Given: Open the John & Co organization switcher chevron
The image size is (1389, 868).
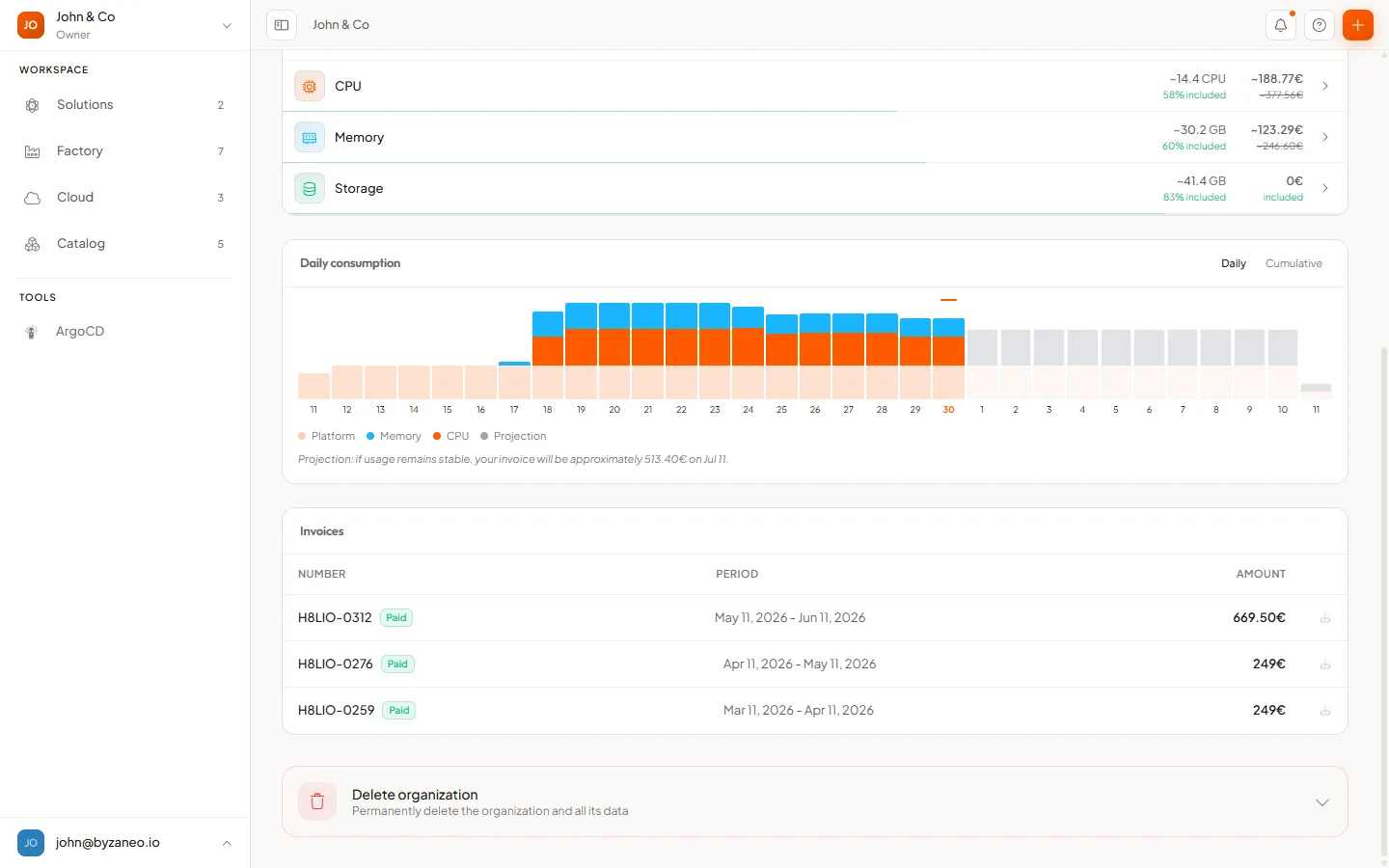Looking at the screenshot, I should [227, 26].
